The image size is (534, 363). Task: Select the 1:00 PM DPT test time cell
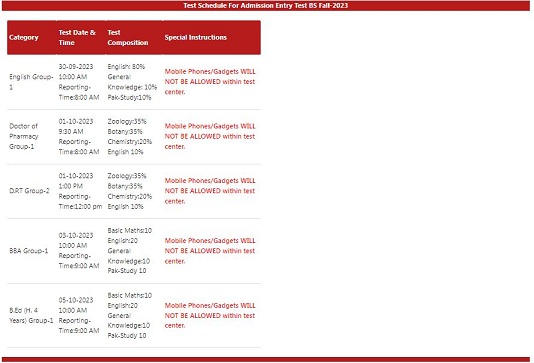tap(80, 191)
